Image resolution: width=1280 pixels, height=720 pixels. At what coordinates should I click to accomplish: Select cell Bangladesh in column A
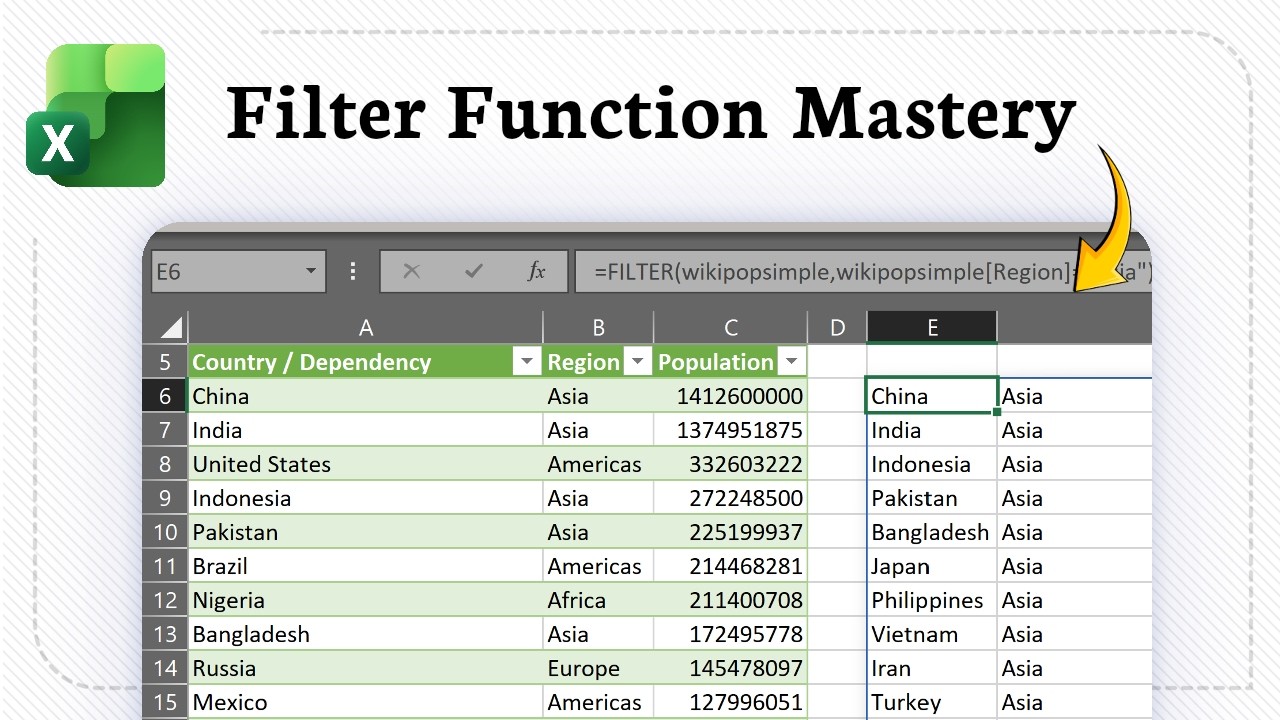[365, 634]
